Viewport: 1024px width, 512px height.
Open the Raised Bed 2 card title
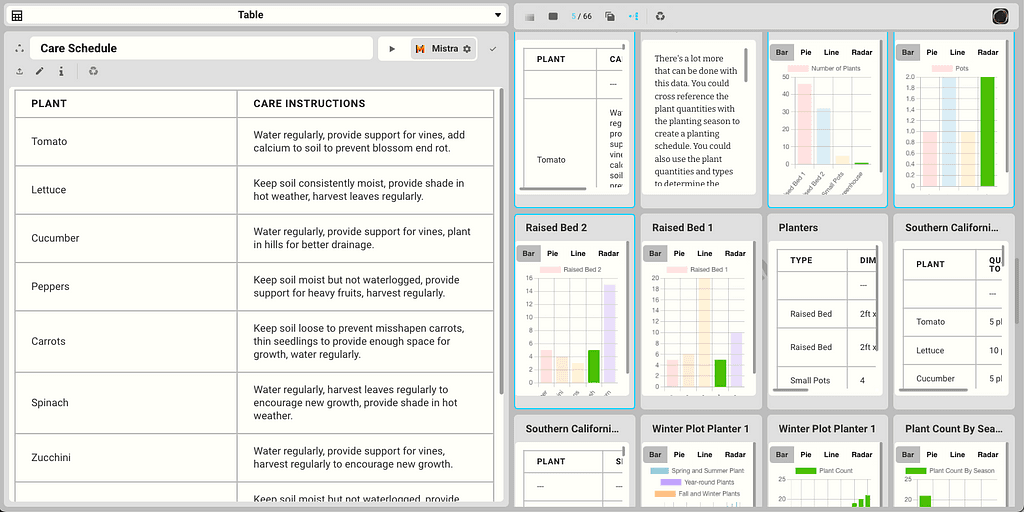click(556, 228)
